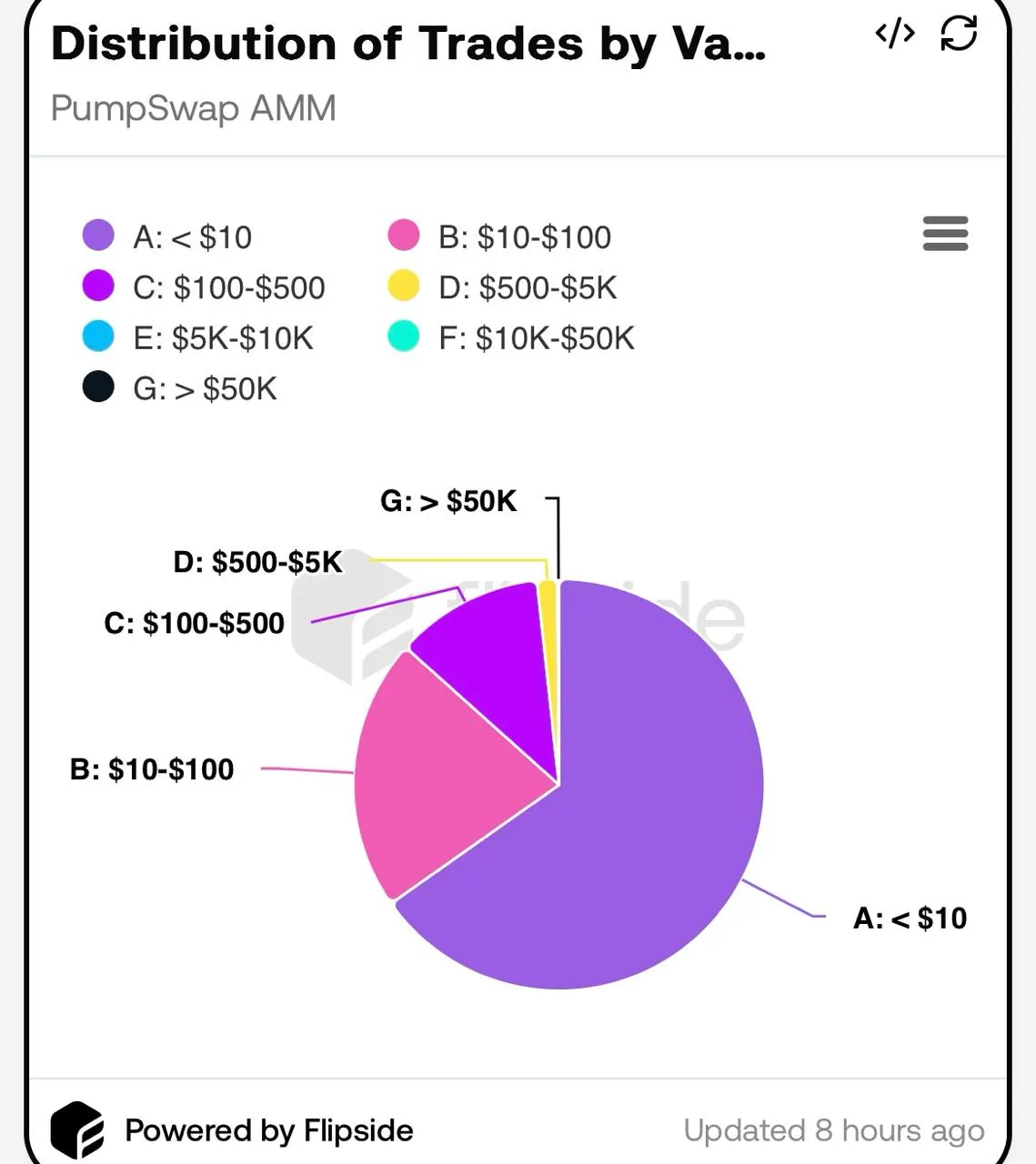The width and height of the screenshot is (1036, 1164).
Task: Toggle legend item B: $10-$100
Action: (x=524, y=236)
